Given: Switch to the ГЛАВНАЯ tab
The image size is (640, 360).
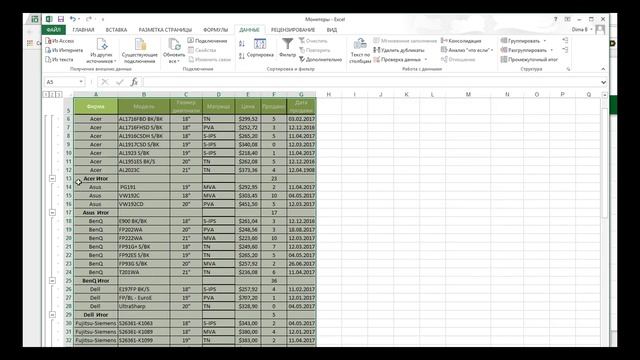Looking at the screenshot, I should pyautogui.click(x=83, y=30).
